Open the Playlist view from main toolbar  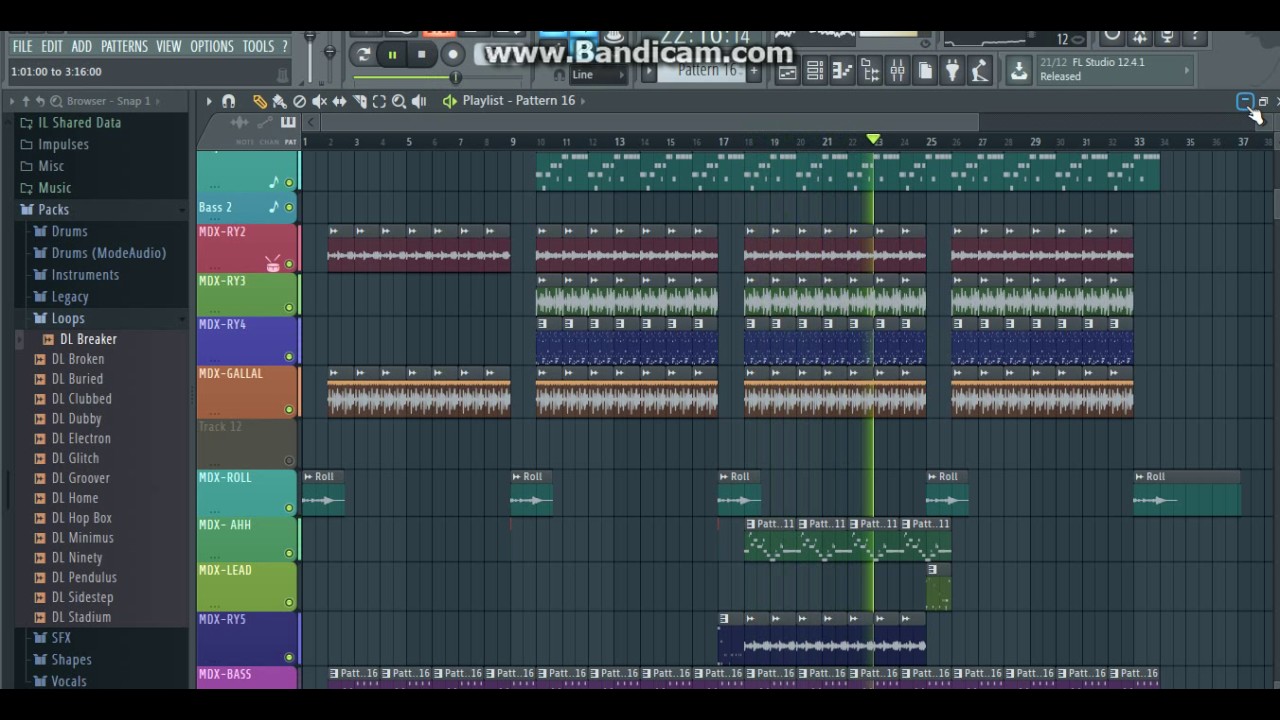point(788,71)
